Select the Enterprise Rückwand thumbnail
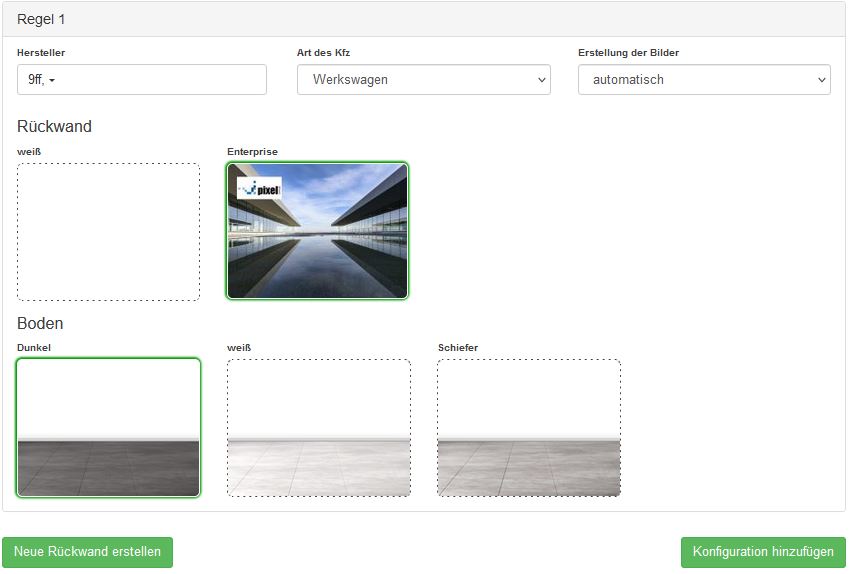The height and width of the screenshot is (574, 854). pyautogui.click(x=318, y=231)
